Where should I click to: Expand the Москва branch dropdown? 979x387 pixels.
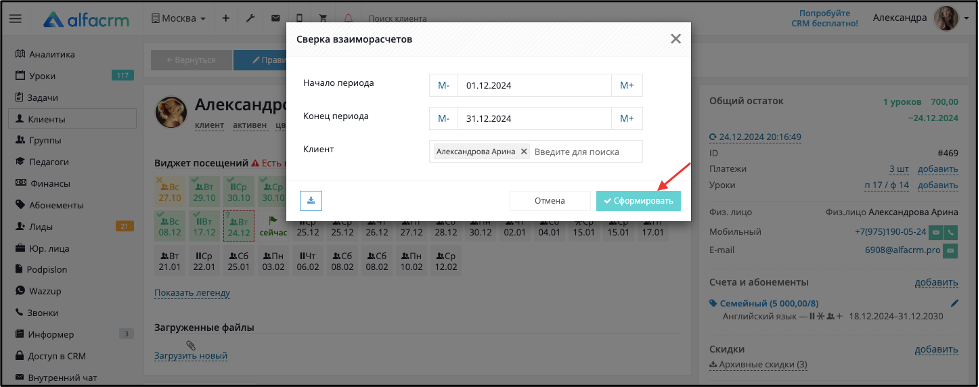(179, 19)
